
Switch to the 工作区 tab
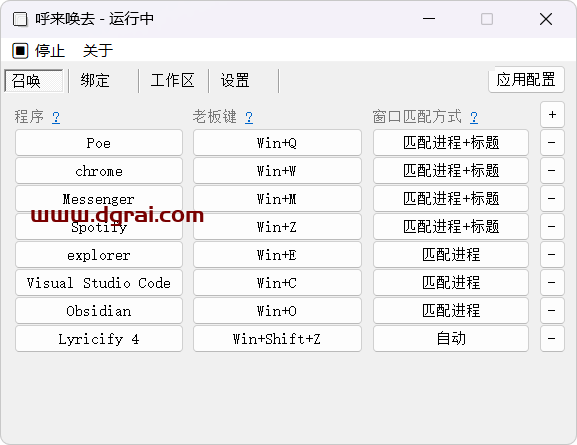click(172, 81)
